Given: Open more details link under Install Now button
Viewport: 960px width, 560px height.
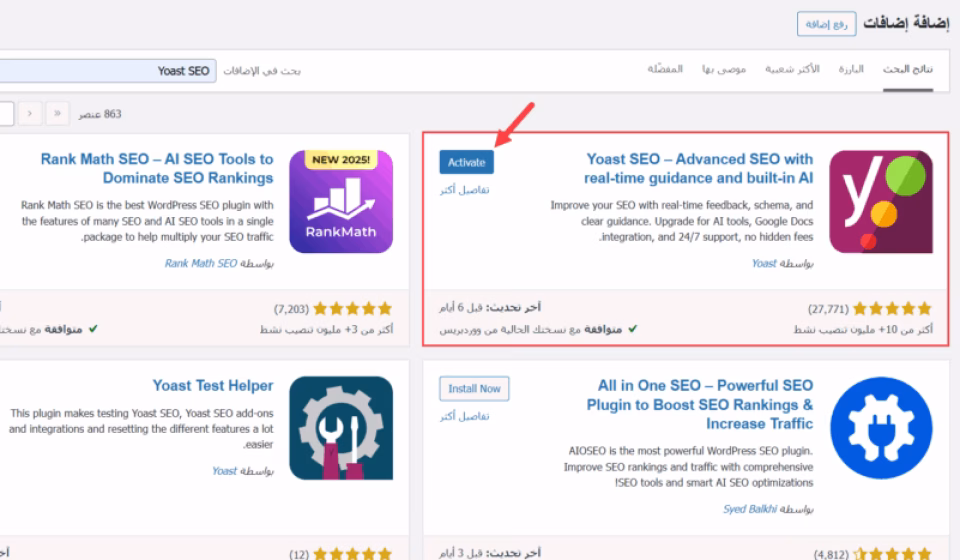Looking at the screenshot, I should click(x=465, y=415).
